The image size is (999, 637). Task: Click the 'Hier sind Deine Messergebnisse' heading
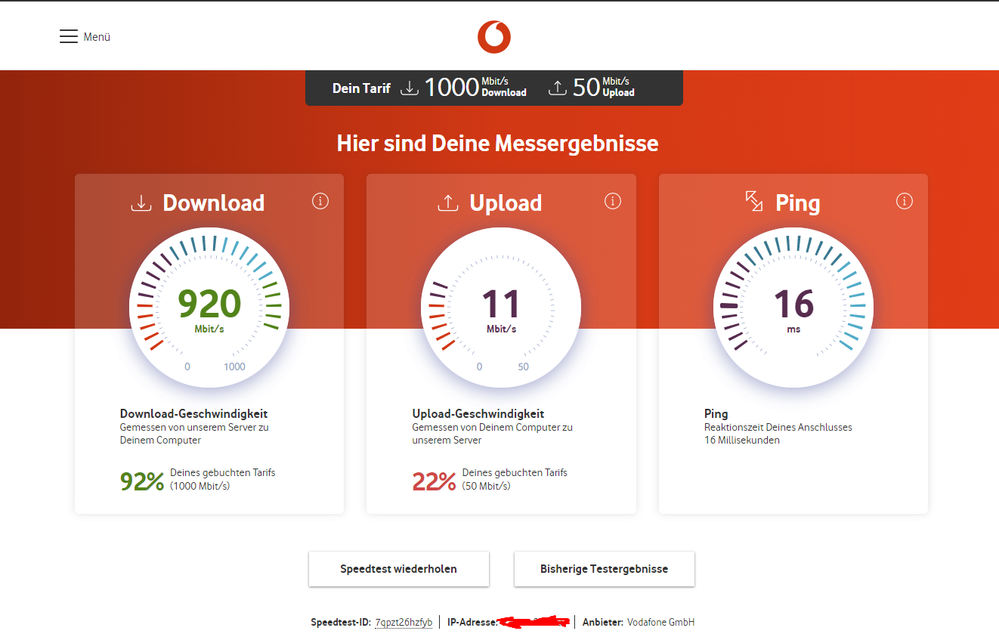pos(497,143)
